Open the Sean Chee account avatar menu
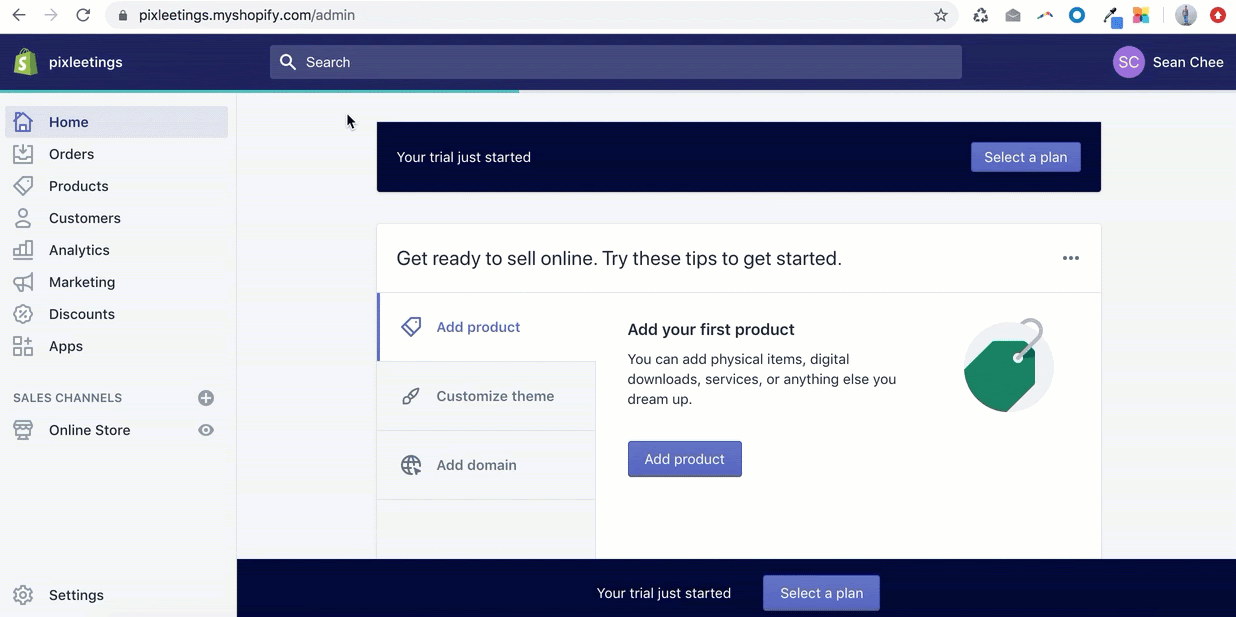The image size is (1236, 617). click(1128, 61)
